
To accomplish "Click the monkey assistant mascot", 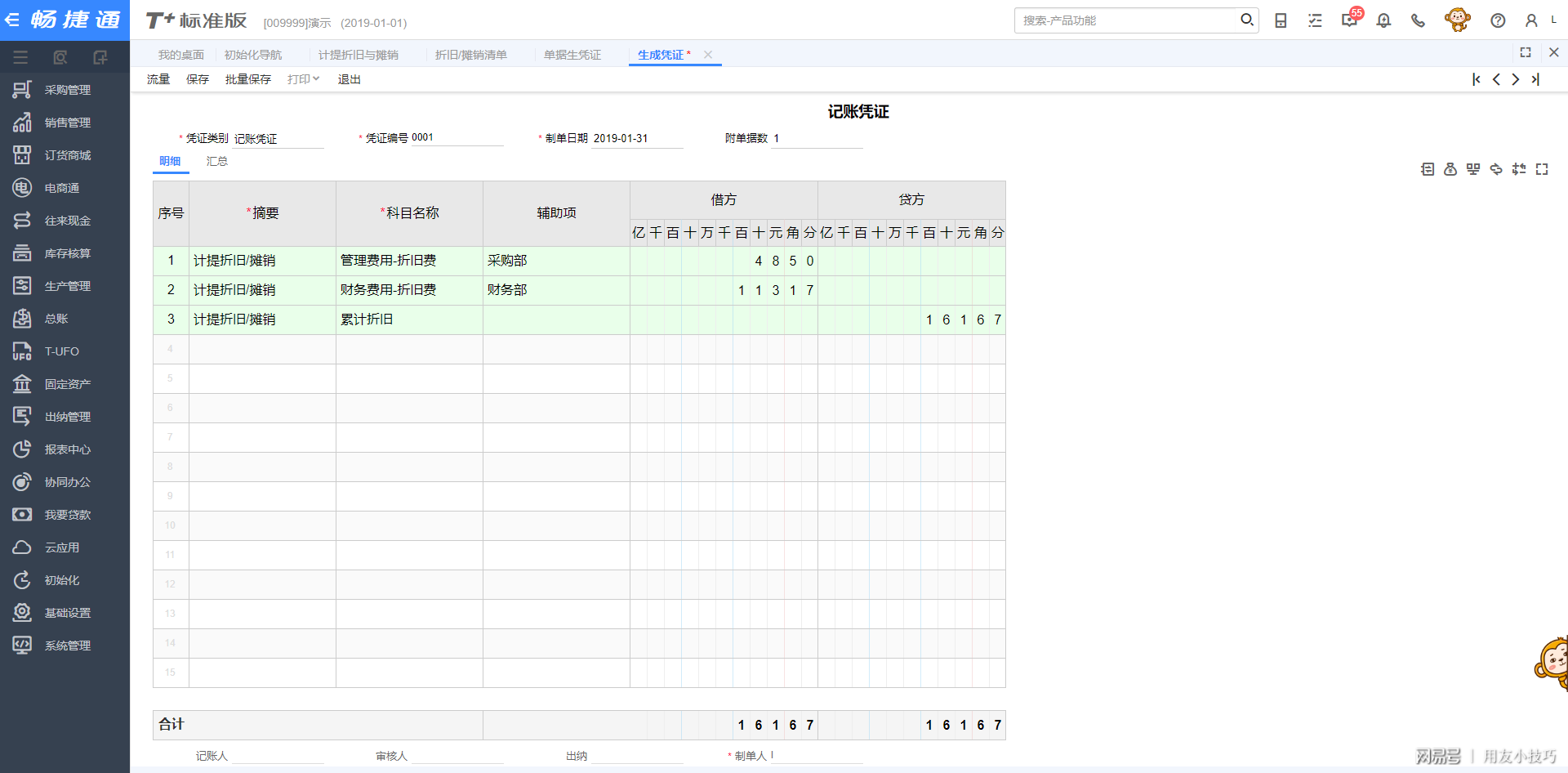I will [x=1458, y=19].
